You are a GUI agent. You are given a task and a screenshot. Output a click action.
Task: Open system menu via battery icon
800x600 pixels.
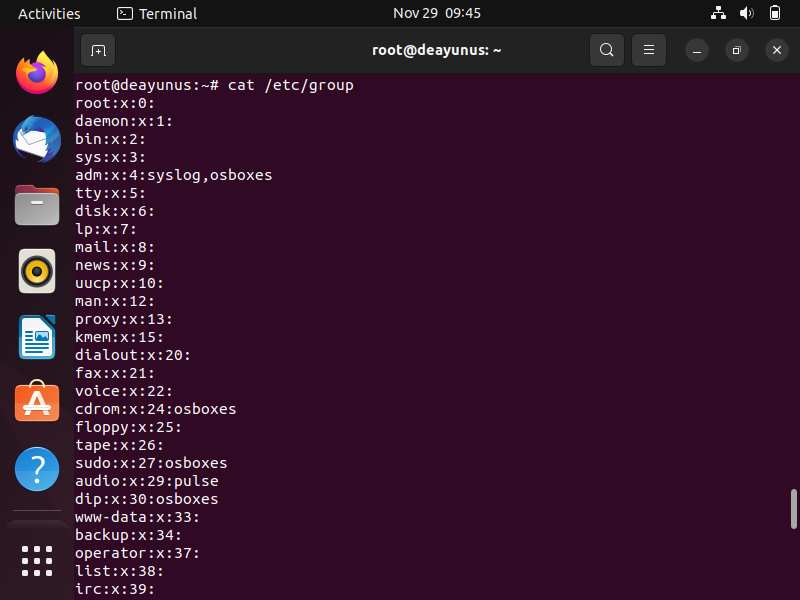pos(774,13)
